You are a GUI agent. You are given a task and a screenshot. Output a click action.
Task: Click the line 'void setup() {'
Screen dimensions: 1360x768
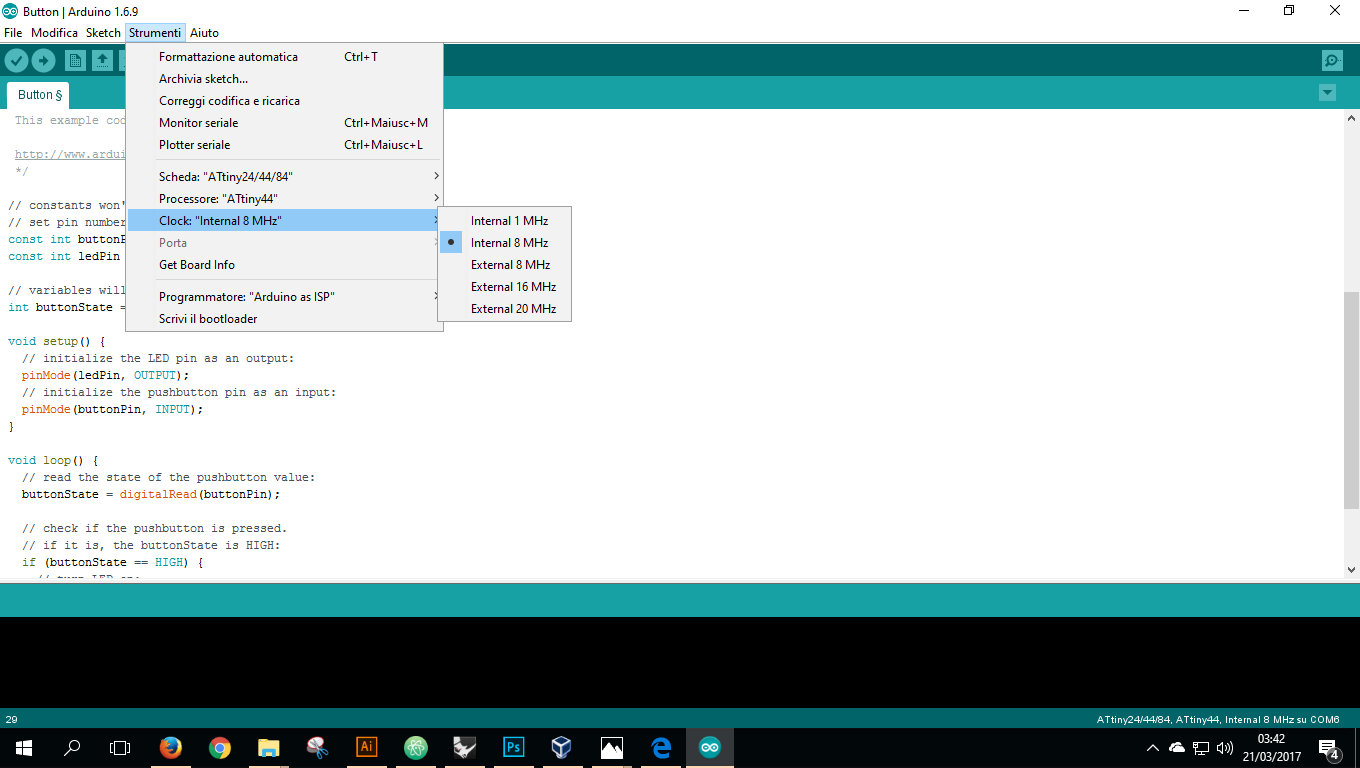pyautogui.click(x=56, y=341)
